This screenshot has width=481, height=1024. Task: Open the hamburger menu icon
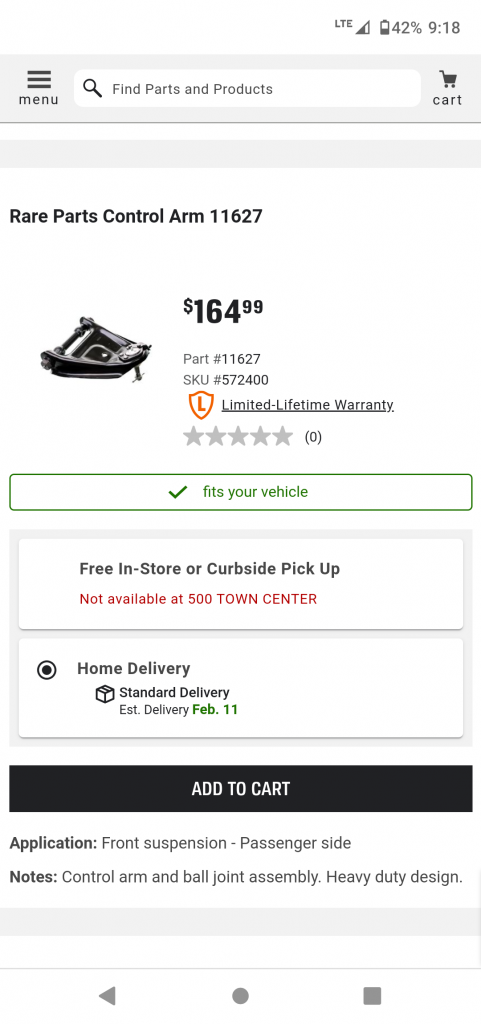coord(39,88)
